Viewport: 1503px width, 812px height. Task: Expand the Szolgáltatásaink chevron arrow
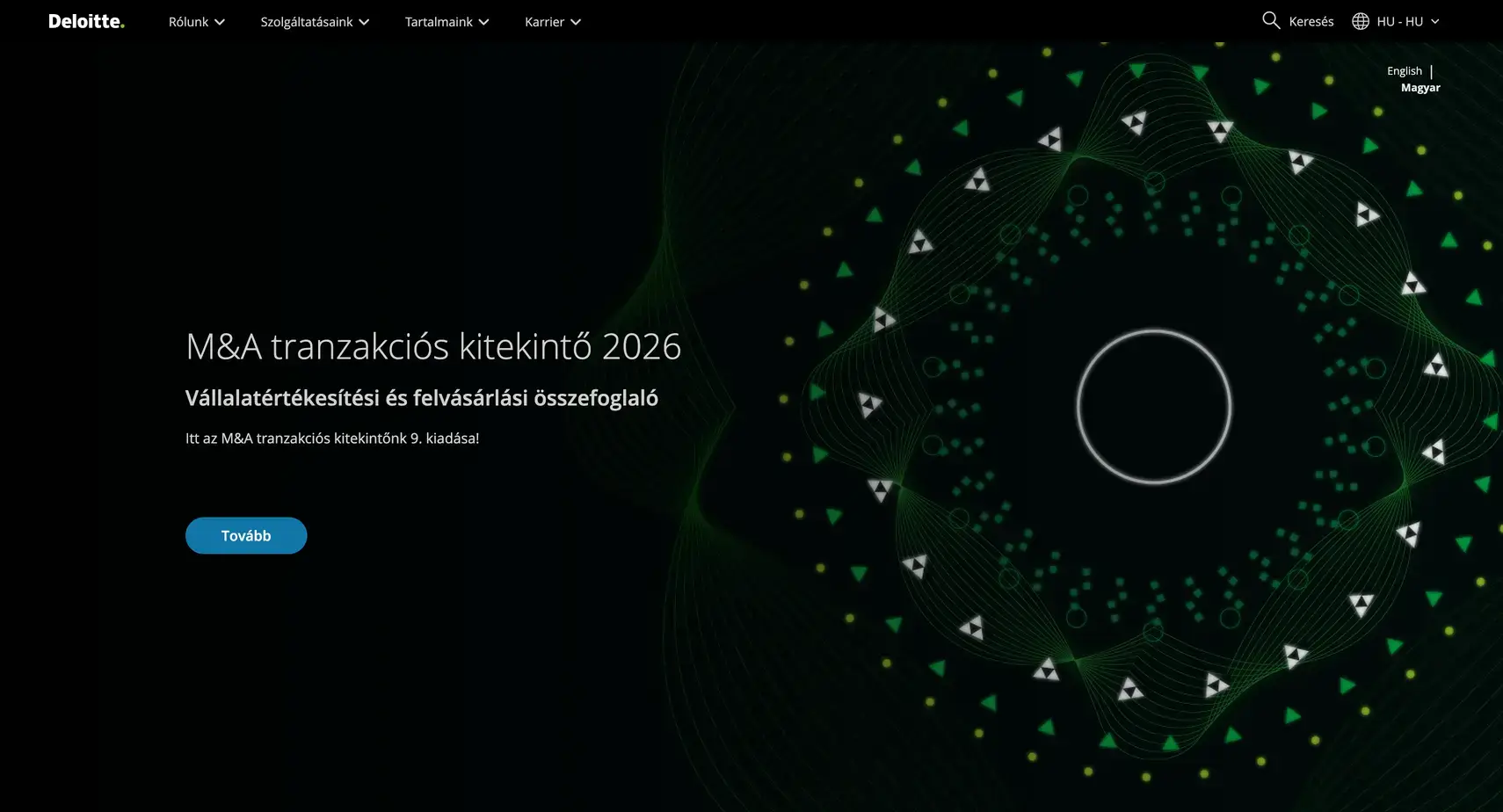(364, 22)
